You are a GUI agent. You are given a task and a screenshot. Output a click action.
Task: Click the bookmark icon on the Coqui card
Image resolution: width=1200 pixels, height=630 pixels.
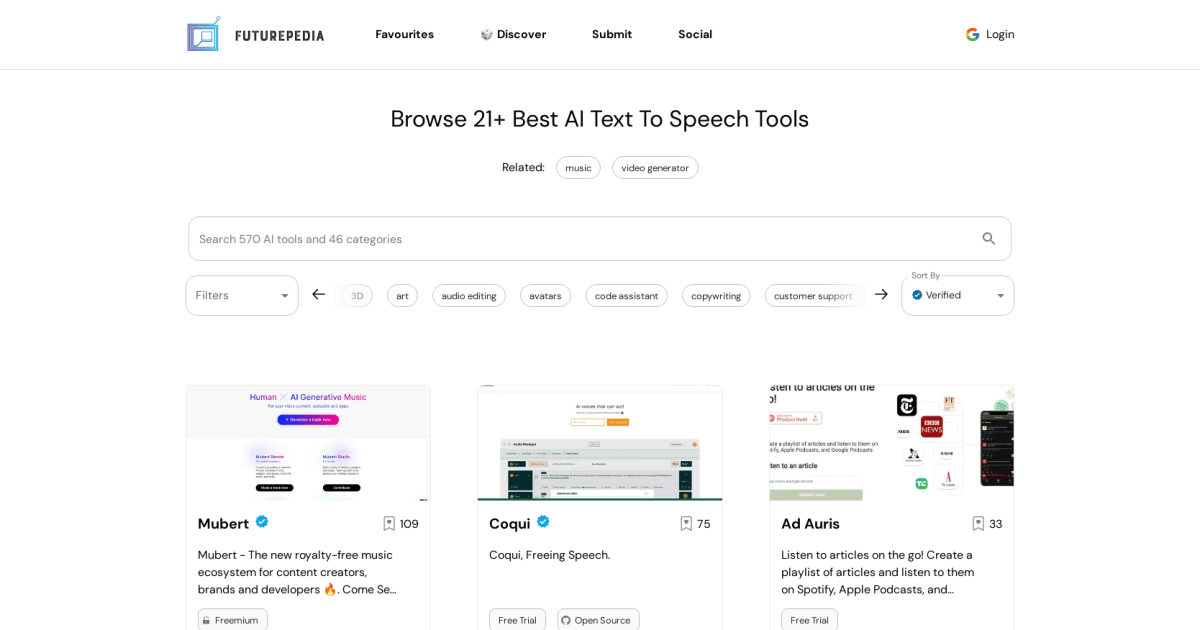pyautogui.click(x=685, y=523)
